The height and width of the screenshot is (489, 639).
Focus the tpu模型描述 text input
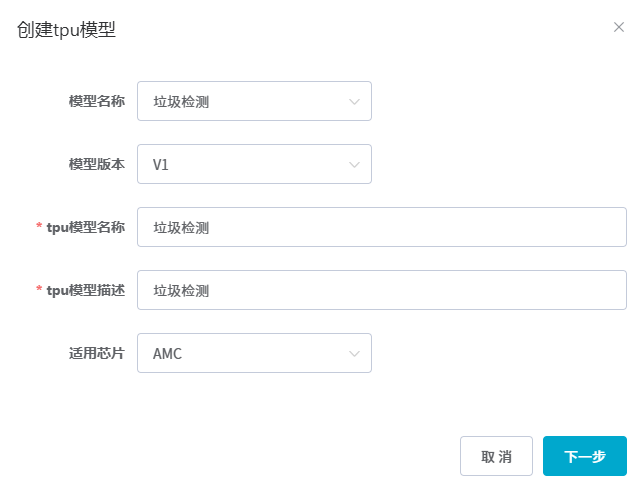(x=381, y=290)
